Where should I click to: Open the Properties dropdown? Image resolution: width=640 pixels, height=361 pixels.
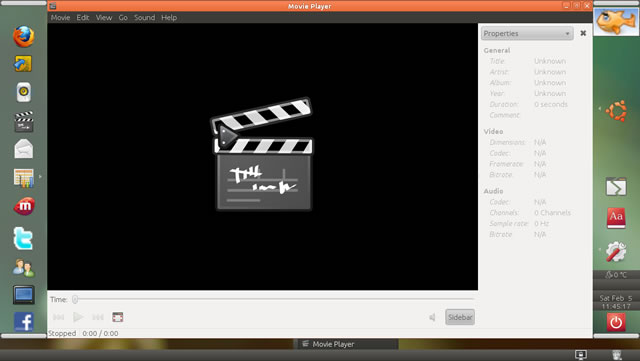point(527,33)
